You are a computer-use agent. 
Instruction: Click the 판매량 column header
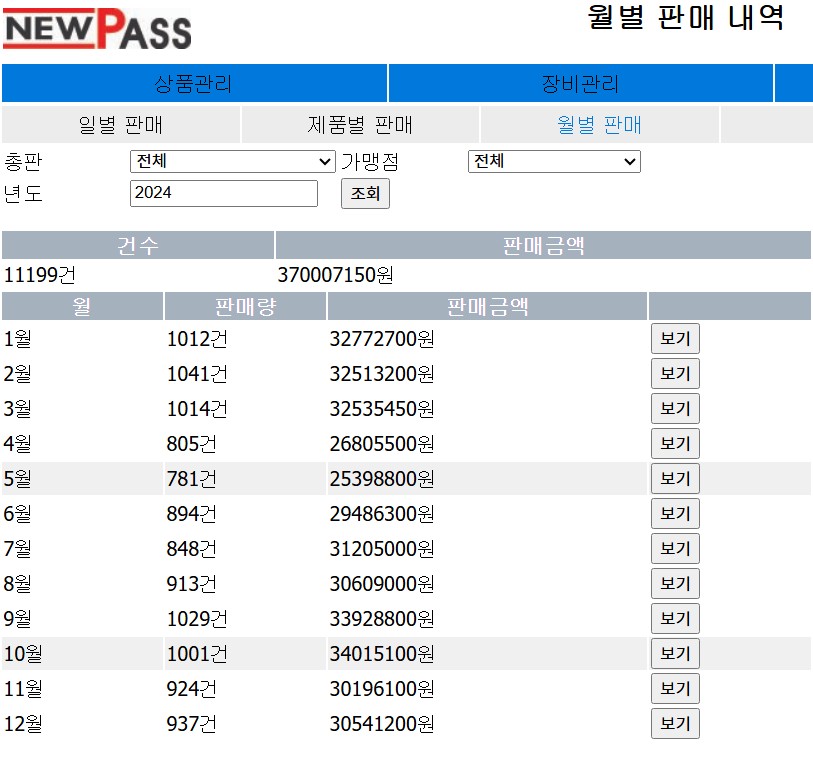pos(245,306)
